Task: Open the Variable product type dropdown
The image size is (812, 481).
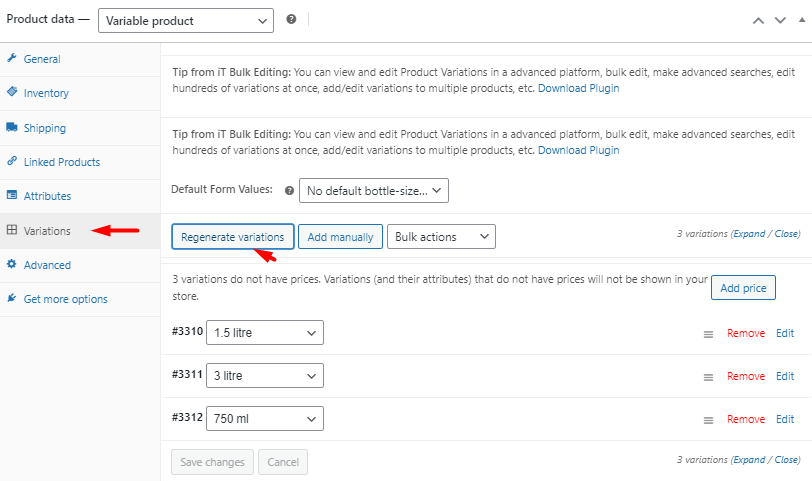Action: [186, 21]
